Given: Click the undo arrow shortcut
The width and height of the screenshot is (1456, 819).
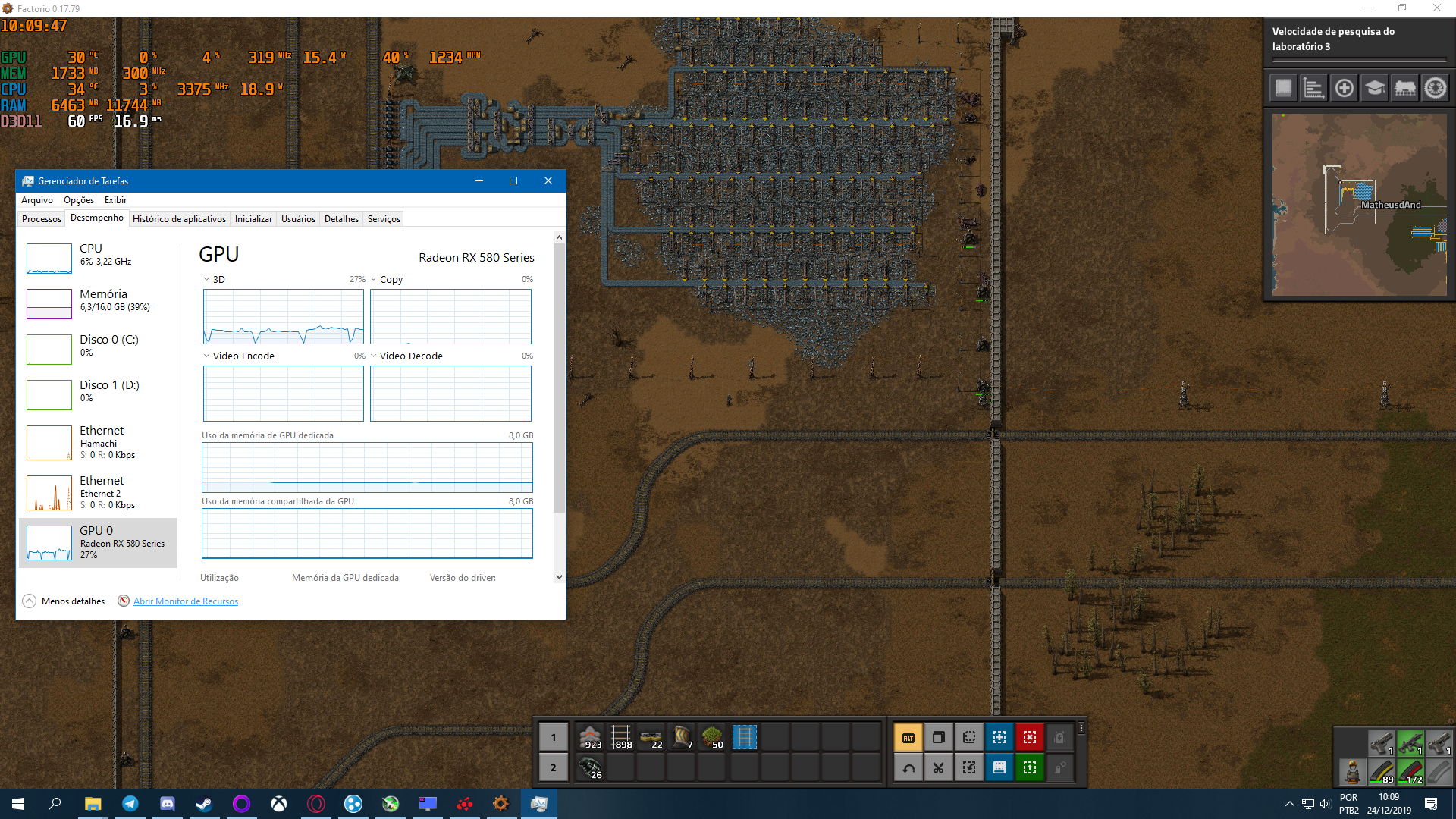Looking at the screenshot, I should 908,767.
